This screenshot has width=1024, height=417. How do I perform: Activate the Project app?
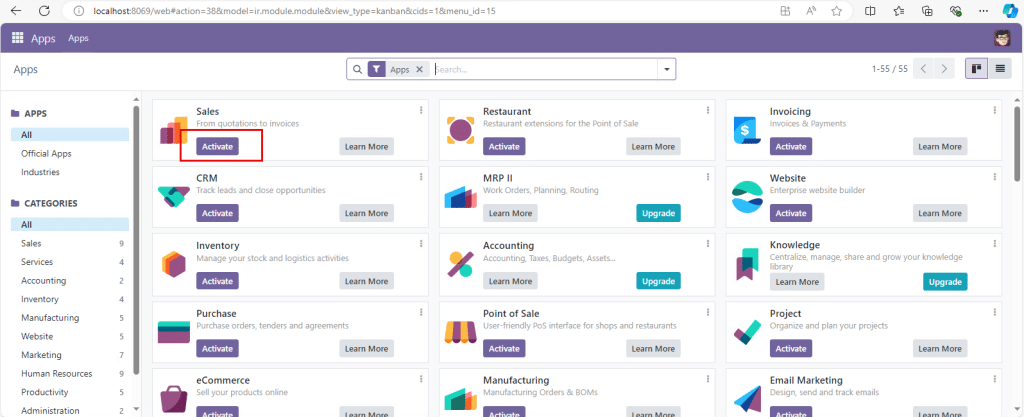pos(791,348)
